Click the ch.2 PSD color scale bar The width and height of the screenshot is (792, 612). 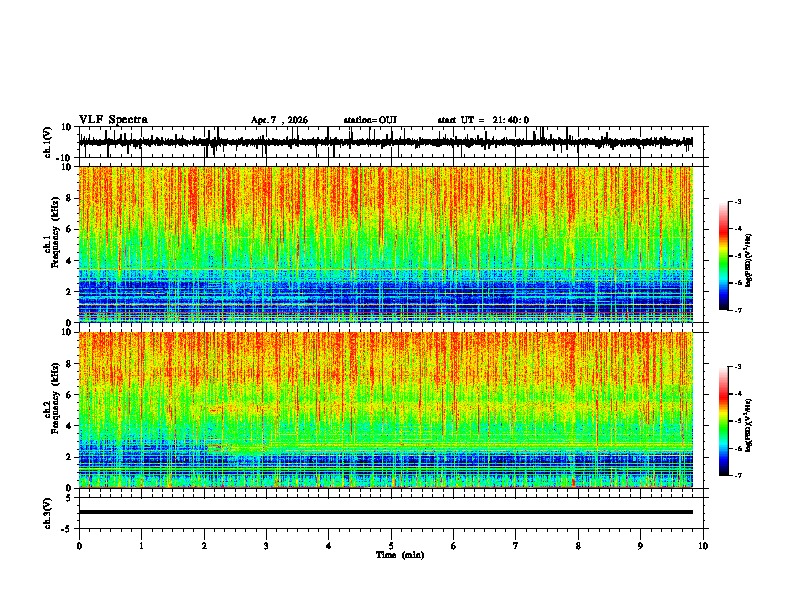tap(724, 421)
